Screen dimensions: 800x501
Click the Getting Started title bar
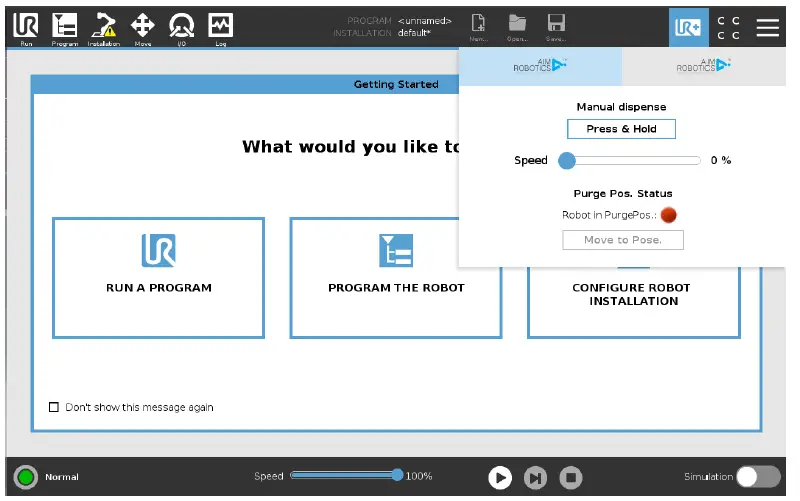point(245,84)
